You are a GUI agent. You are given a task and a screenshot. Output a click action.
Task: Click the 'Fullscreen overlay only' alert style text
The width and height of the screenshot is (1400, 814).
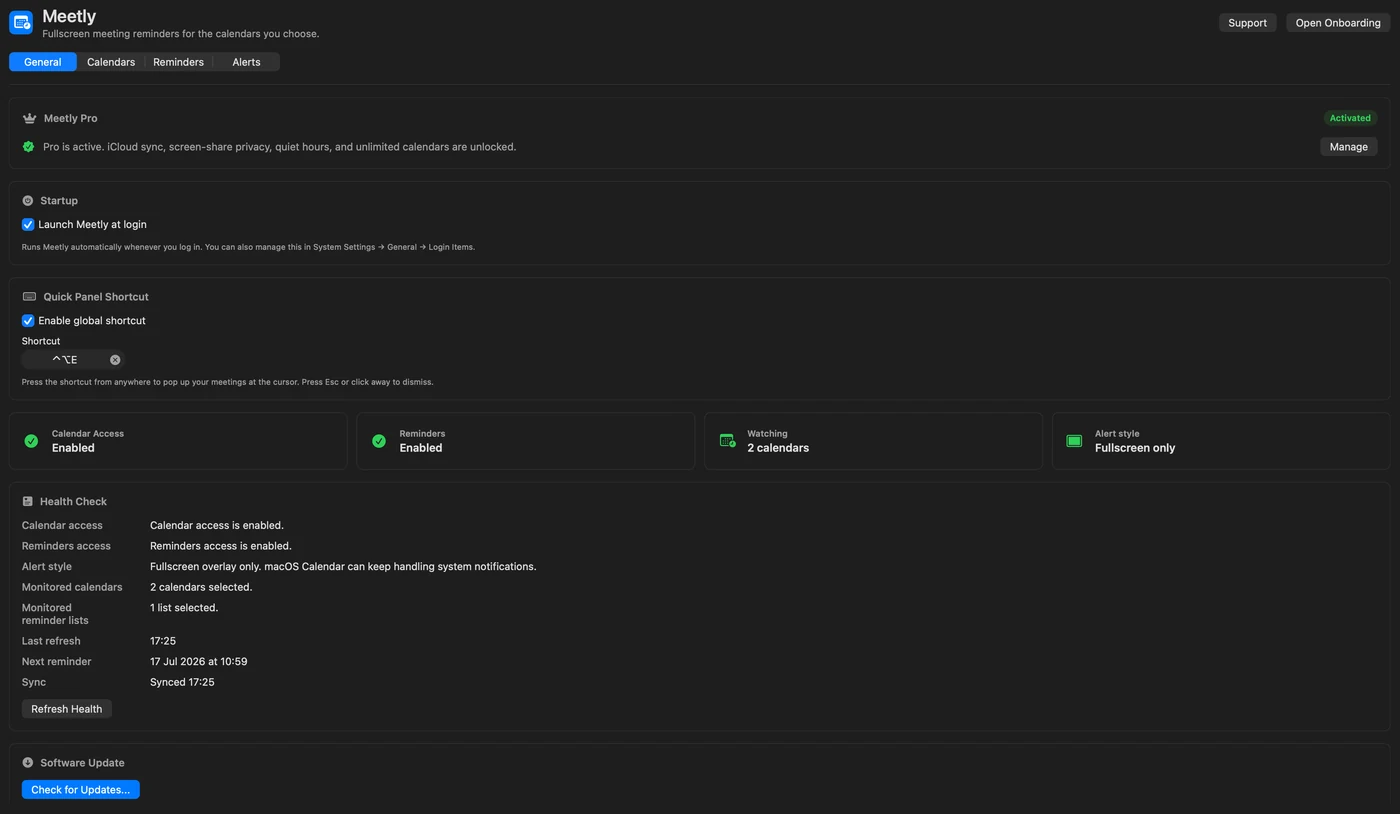click(343, 567)
